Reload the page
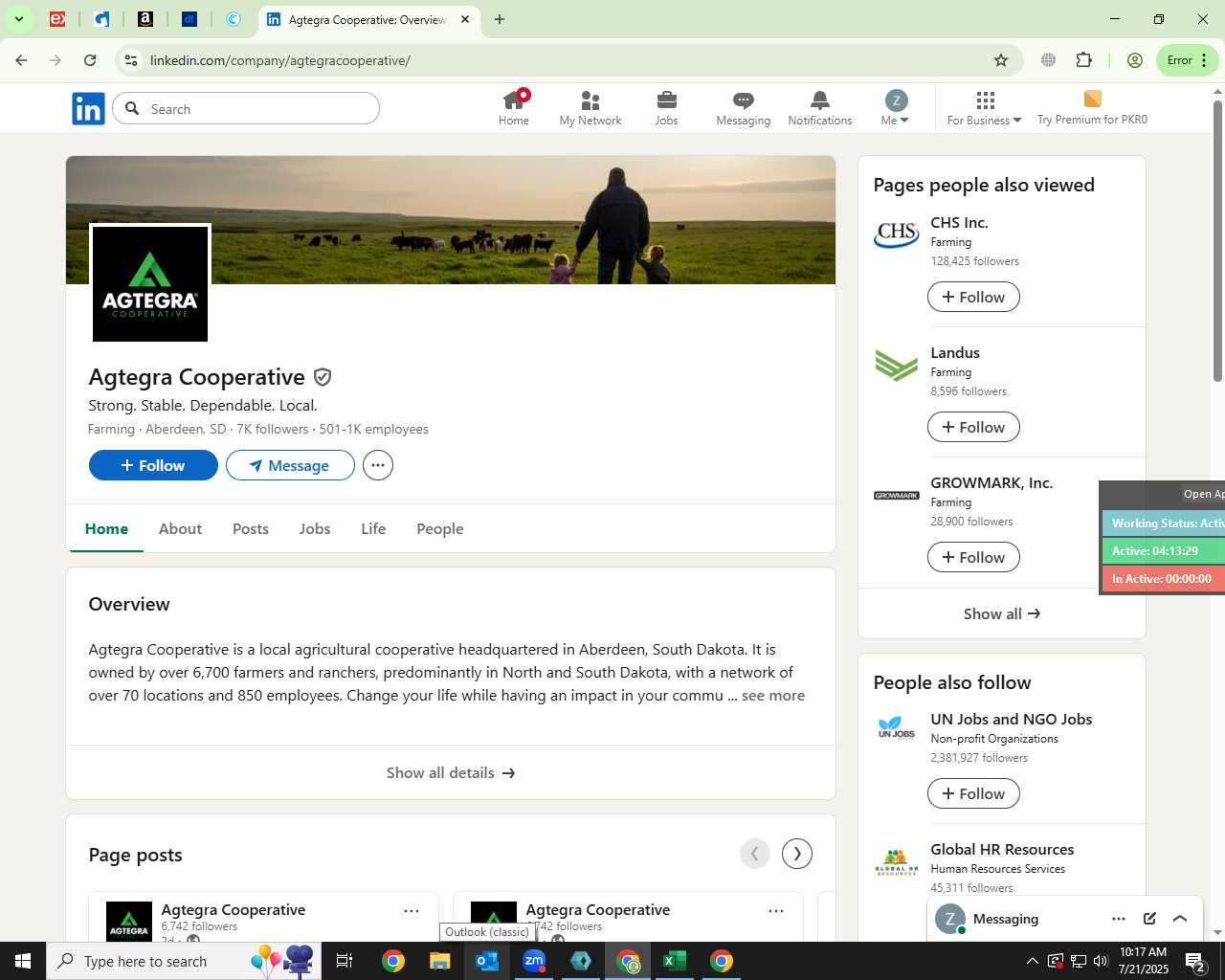The width and height of the screenshot is (1225, 980). 90,60
